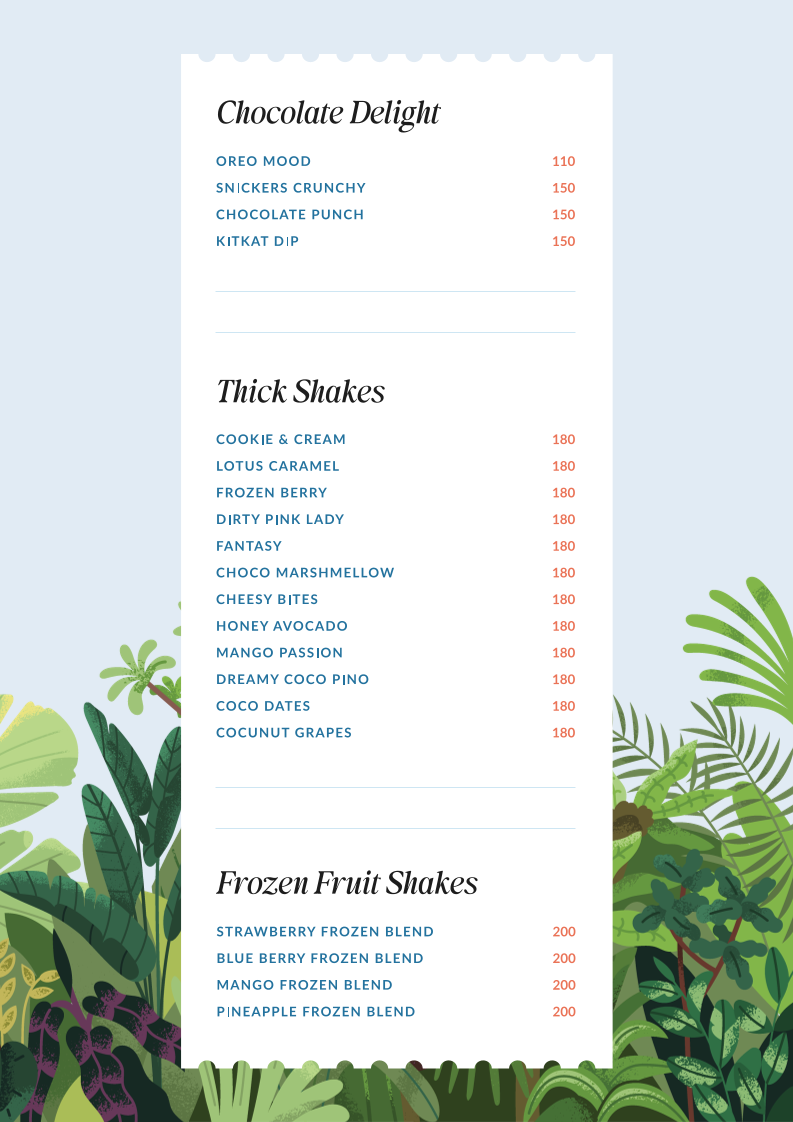Pick Dreamy Coco Pino from the list
This screenshot has height=1122, width=793.
tap(292, 679)
